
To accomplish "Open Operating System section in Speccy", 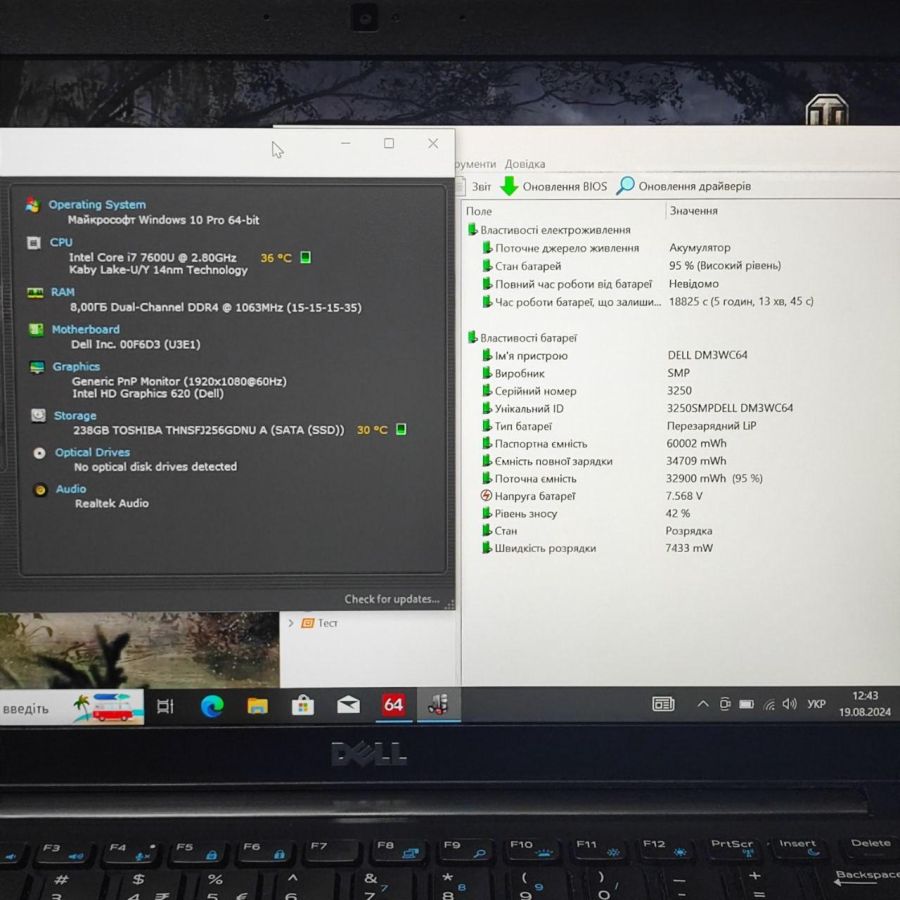I will tap(96, 204).
